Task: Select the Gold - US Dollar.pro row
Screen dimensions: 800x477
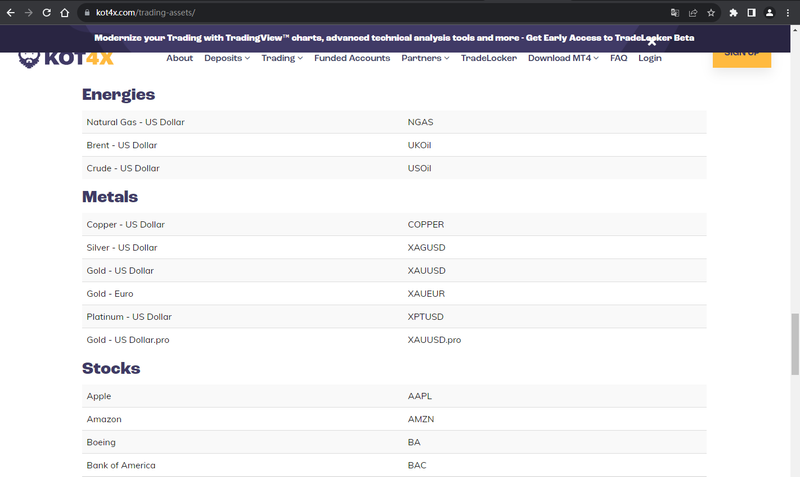Action: 394,339
